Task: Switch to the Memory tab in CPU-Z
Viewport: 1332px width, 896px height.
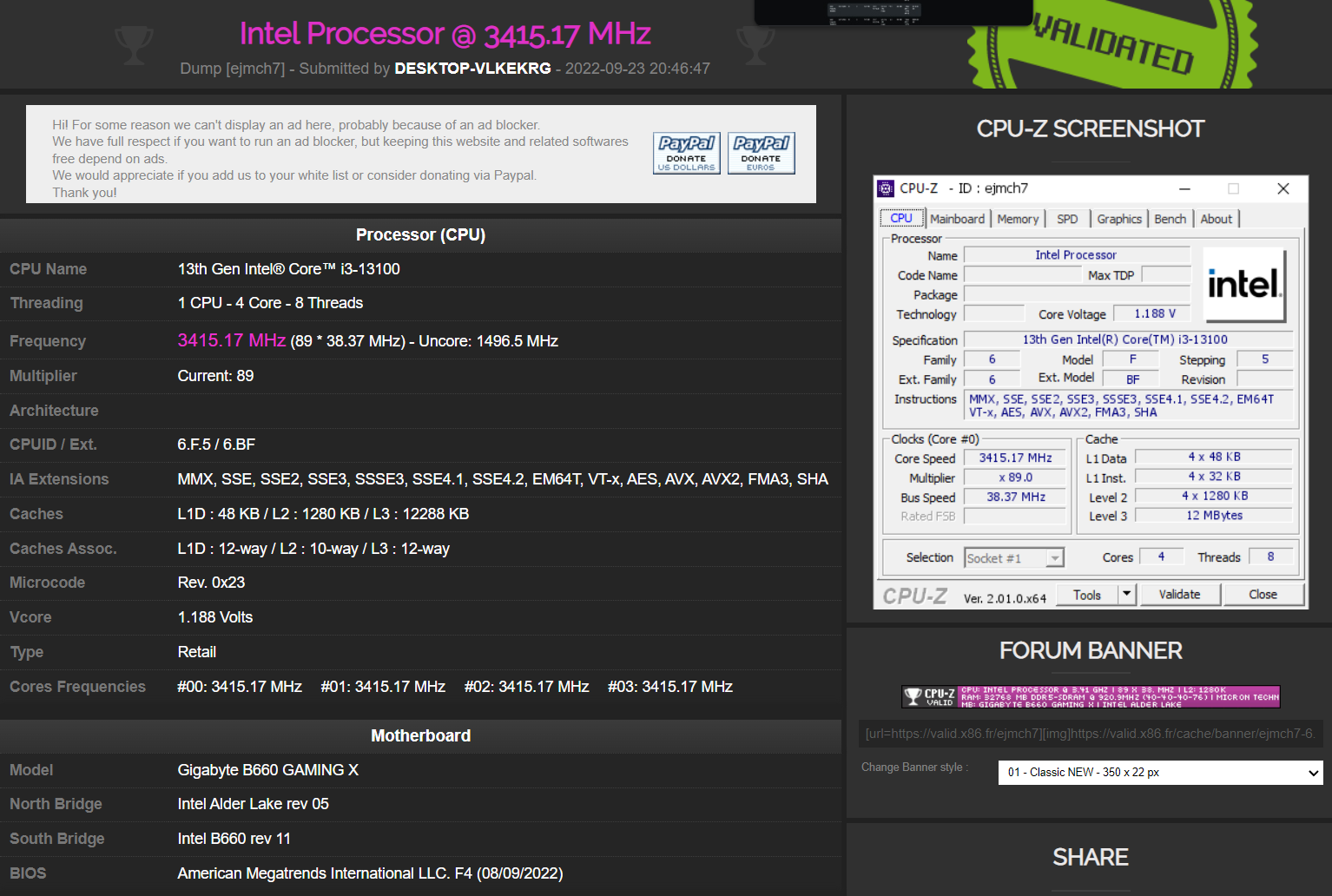Action: [1017, 218]
